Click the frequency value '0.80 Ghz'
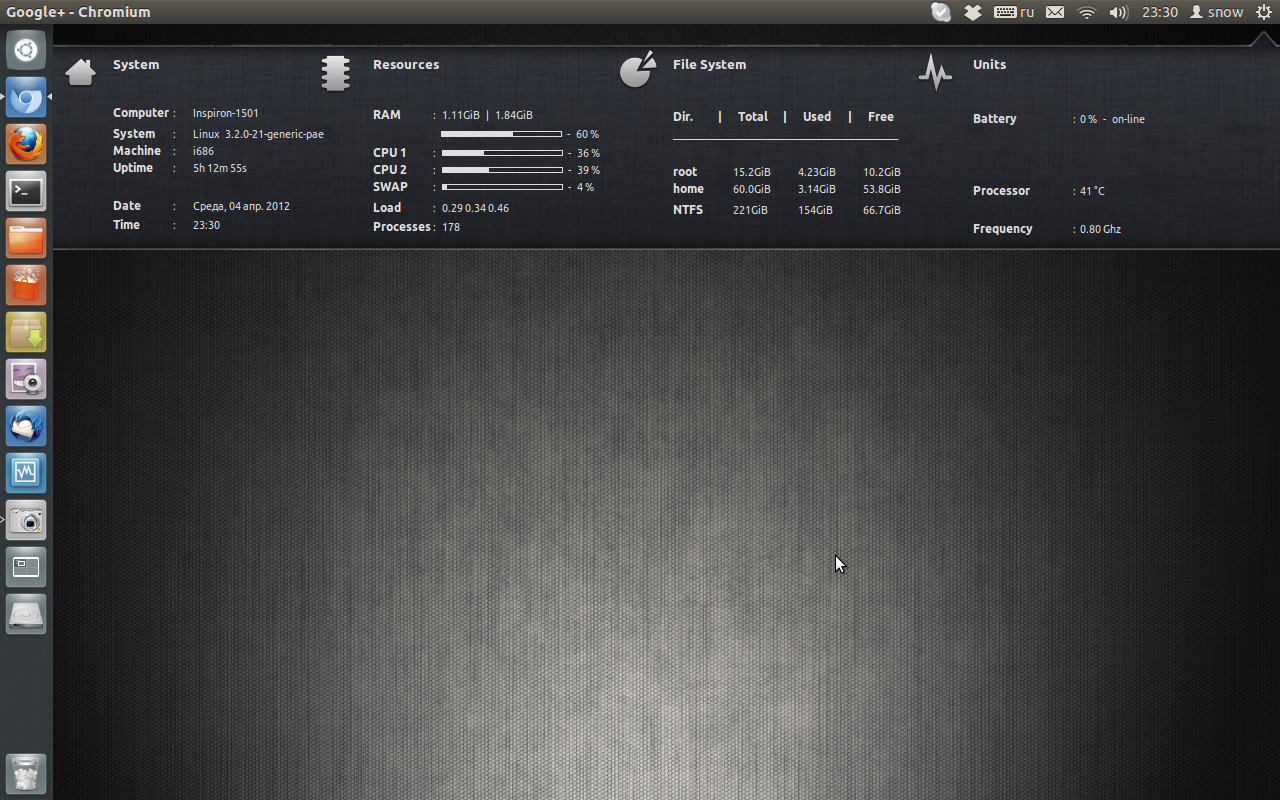This screenshot has height=800, width=1280. click(x=1100, y=229)
